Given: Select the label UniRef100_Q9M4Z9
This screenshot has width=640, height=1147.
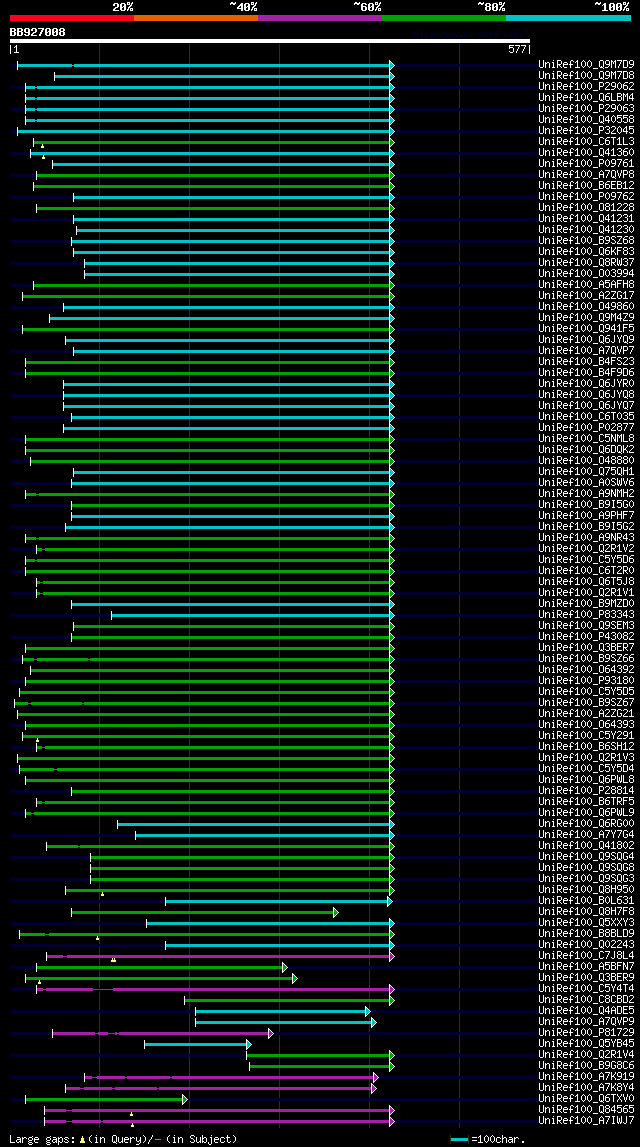Looking at the screenshot, I should pos(586,317).
